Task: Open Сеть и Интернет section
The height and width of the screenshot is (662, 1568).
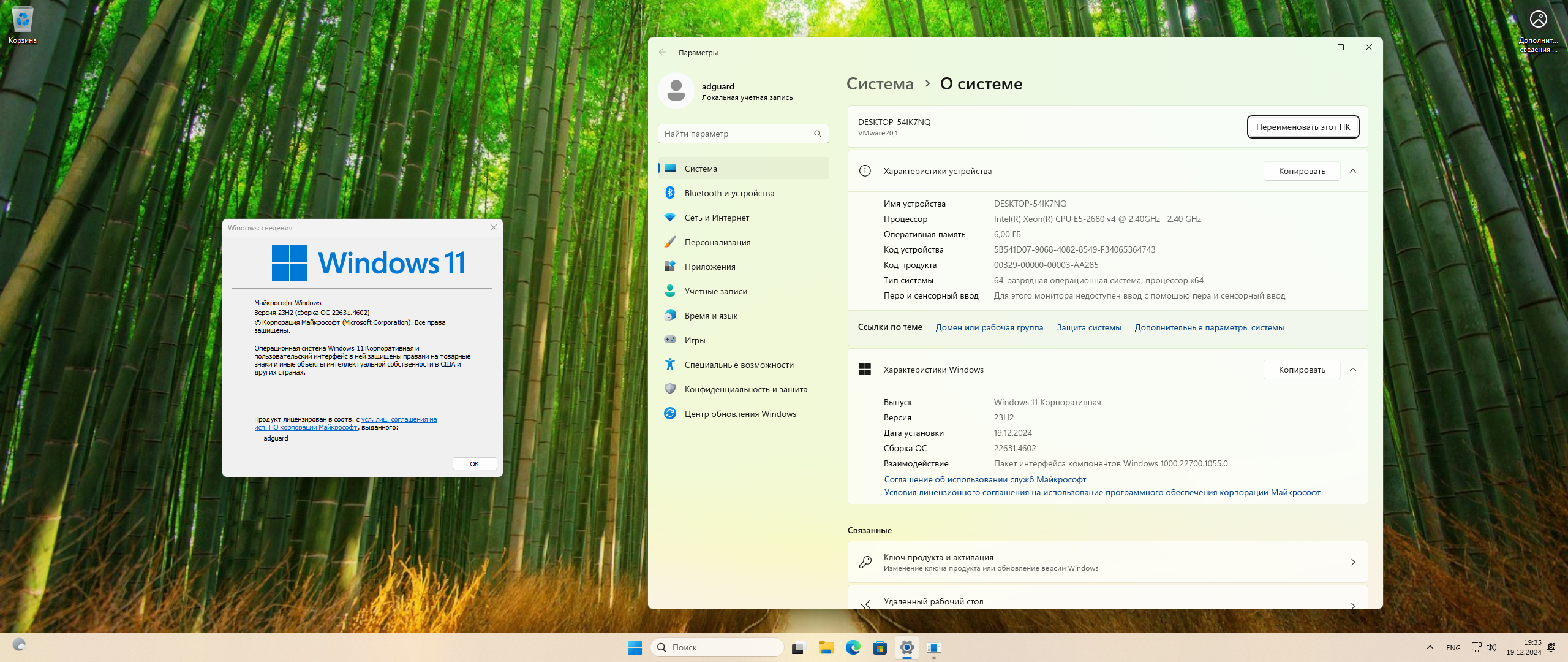Action: point(717,218)
